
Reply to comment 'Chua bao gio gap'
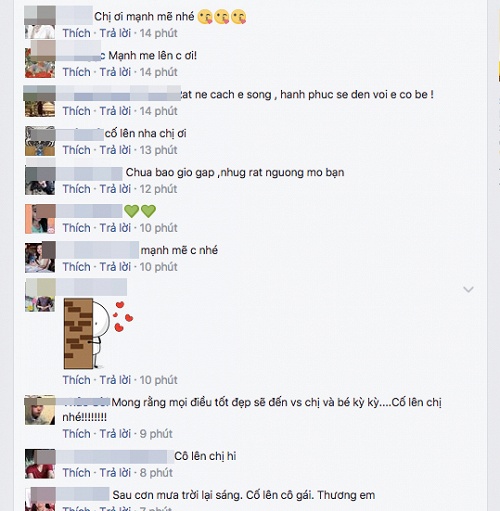pyautogui.click(x=115, y=189)
